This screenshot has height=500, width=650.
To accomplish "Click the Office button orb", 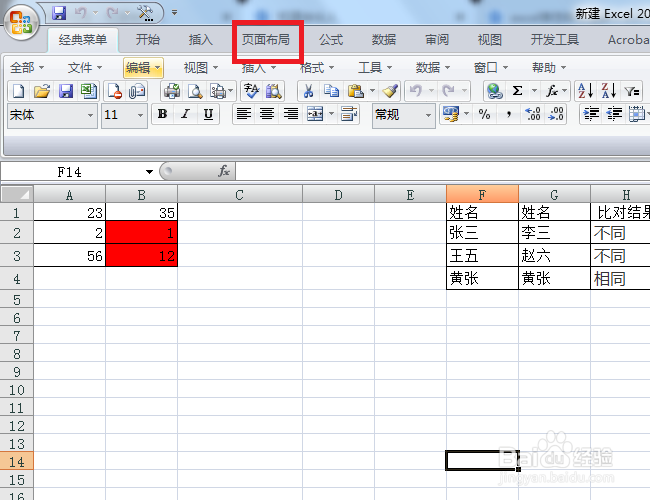I will (21, 22).
